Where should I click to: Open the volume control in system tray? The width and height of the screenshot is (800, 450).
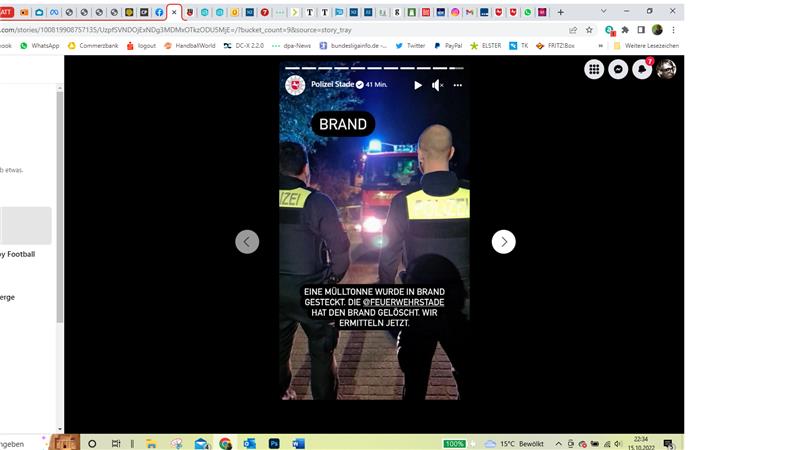618,444
